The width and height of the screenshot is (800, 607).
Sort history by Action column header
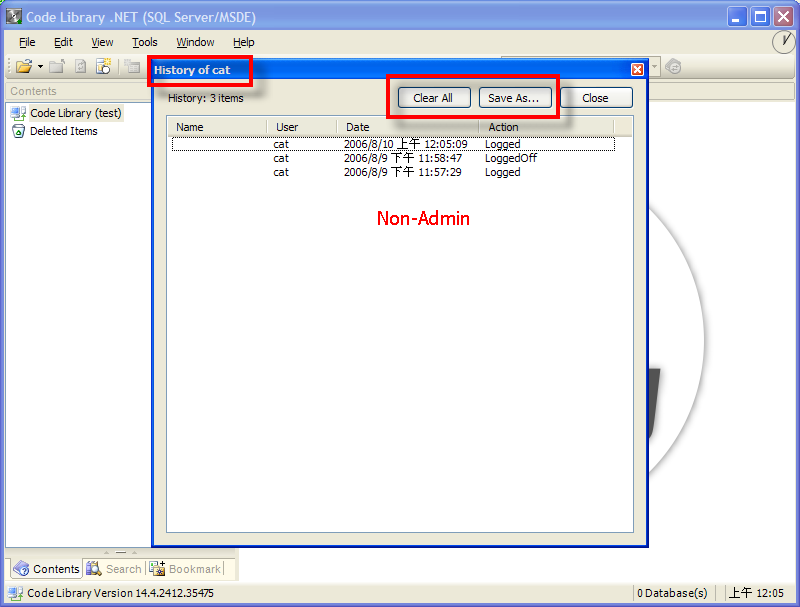coord(546,127)
